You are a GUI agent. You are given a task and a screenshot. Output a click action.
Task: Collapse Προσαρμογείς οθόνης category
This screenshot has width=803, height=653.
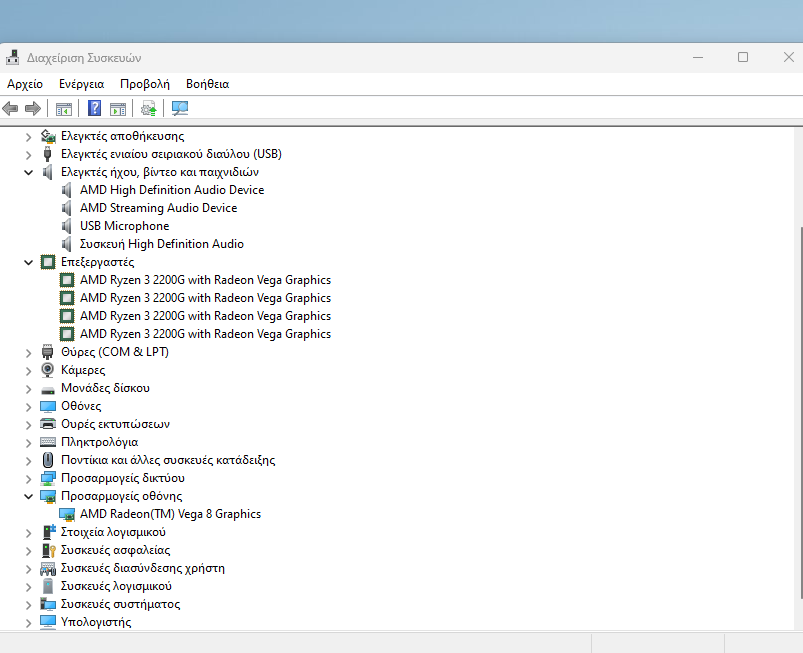[x=29, y=496]
